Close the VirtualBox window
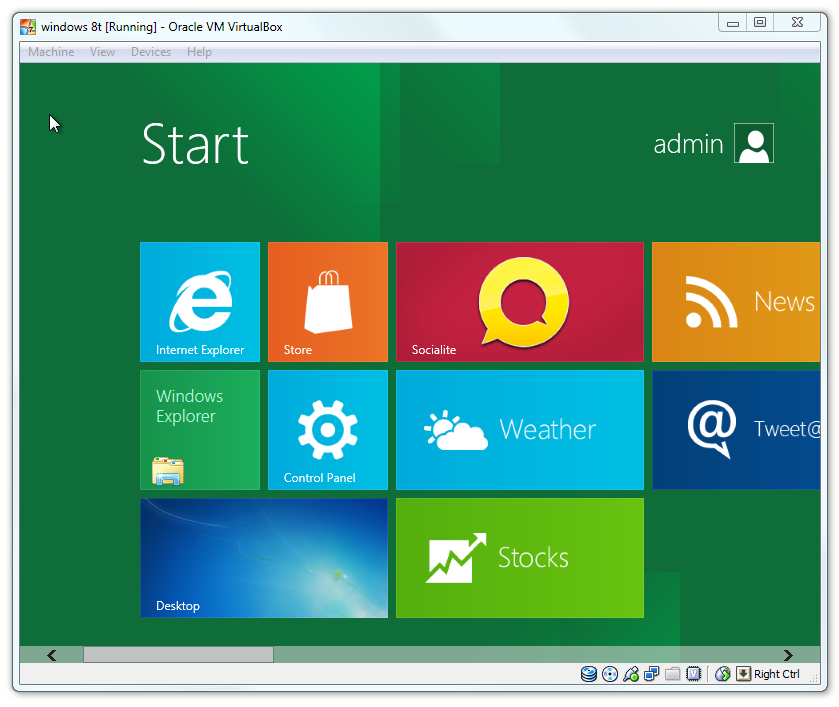This screenshot has height=707, width=839. pos(797,22)
